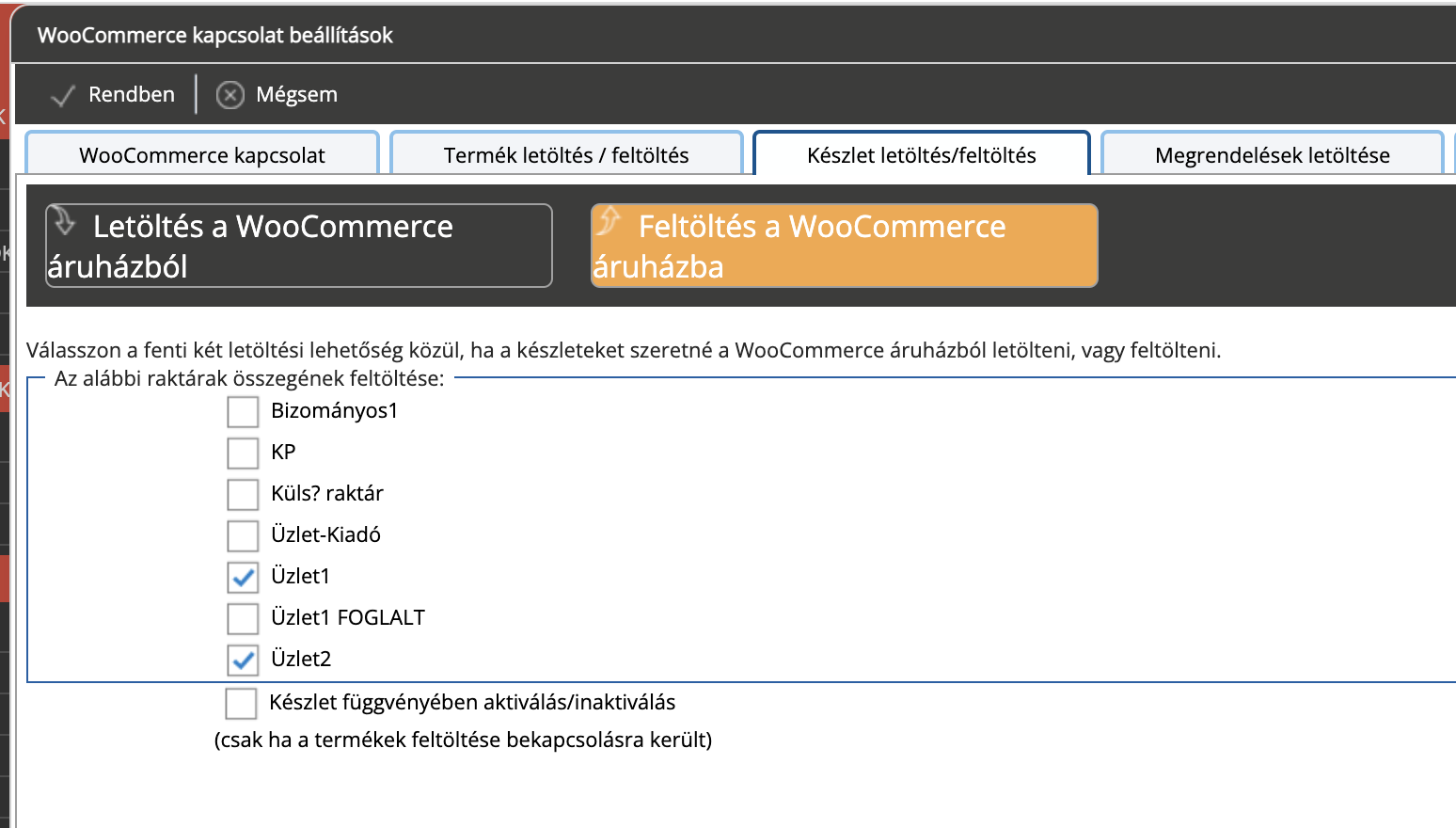
Task: Click the upload arrow icon on Feltöltés
Action: 609,220
